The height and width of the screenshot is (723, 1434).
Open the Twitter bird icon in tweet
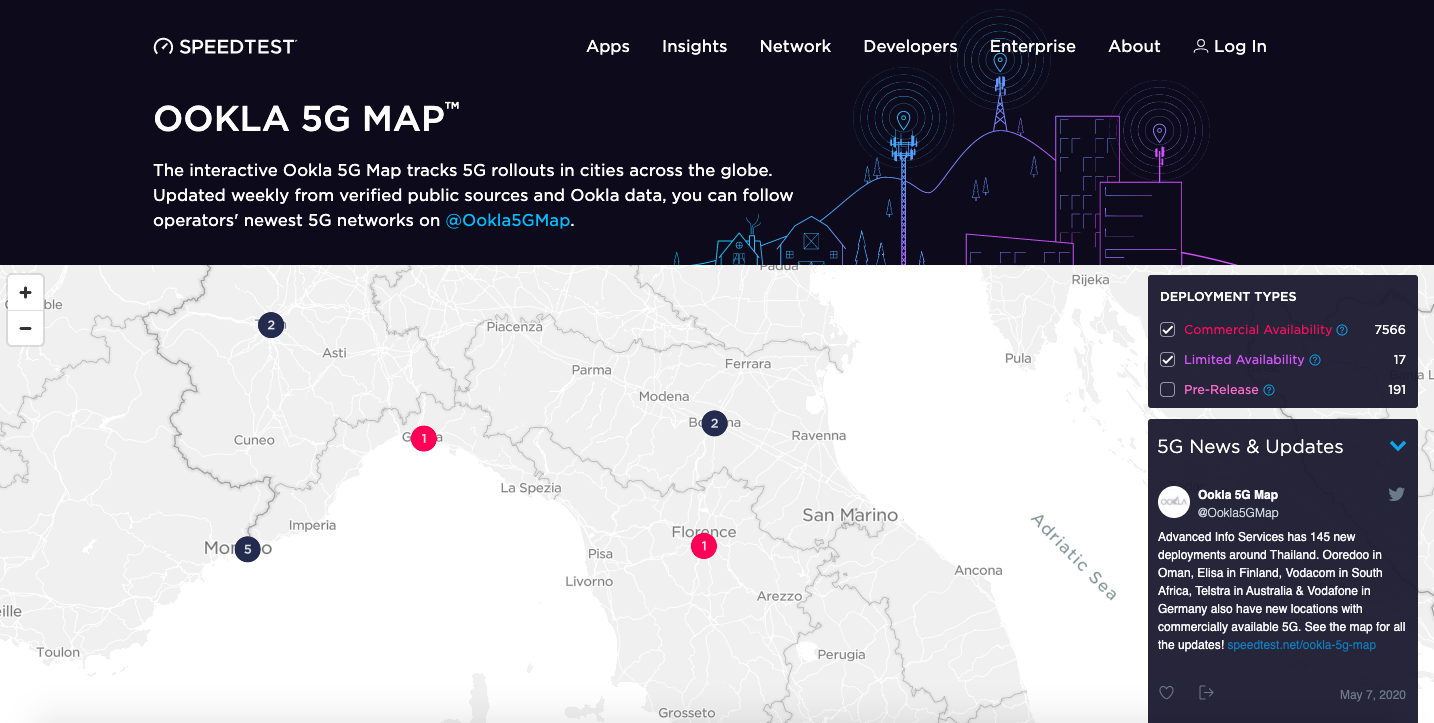click(x=1397, y=494)
